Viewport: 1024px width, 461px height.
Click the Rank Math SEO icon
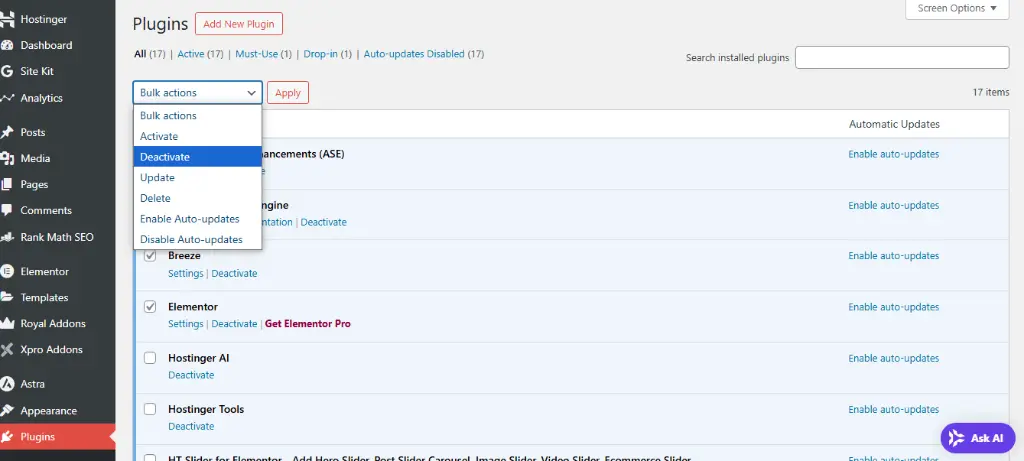(7, 237)
